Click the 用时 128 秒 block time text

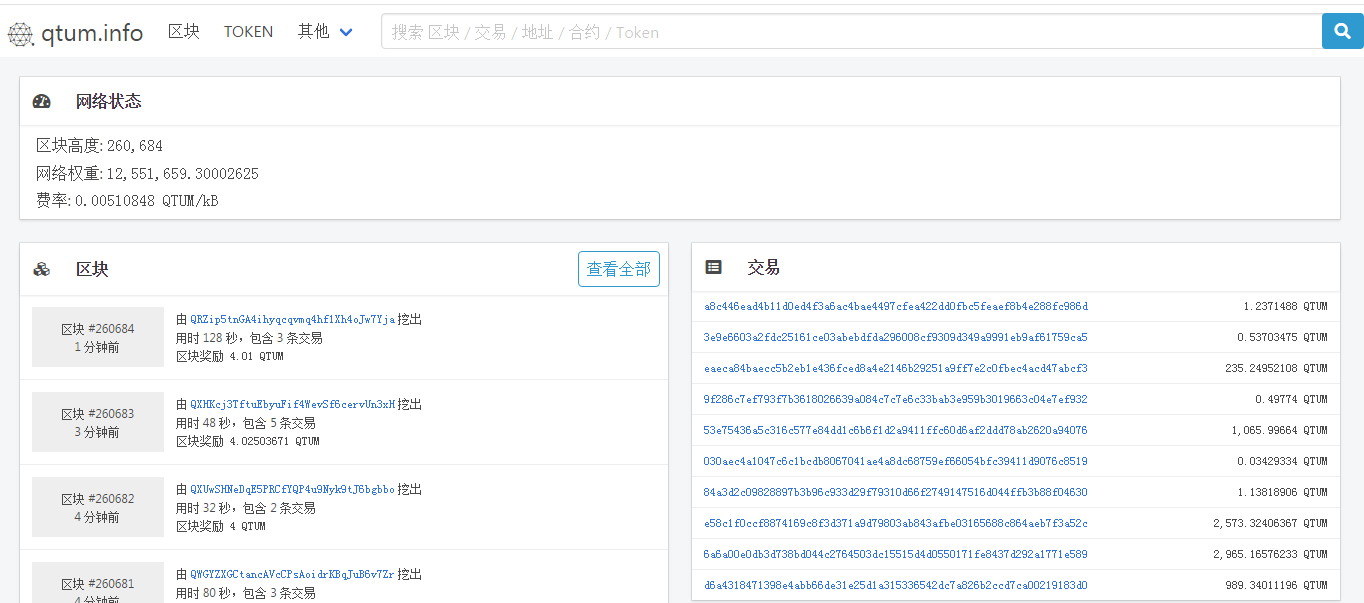pos(205,338)
